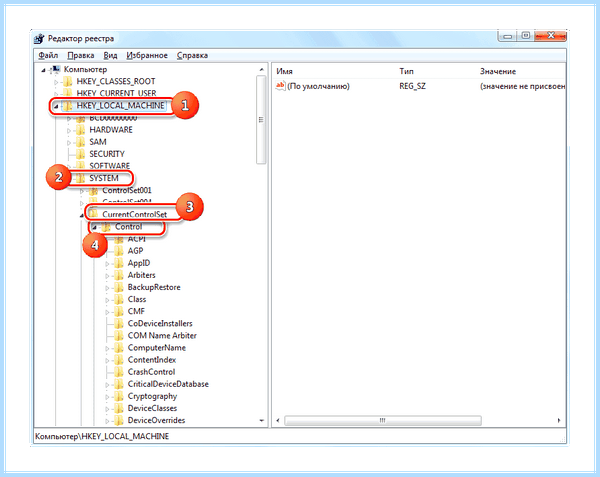600x477 pixels.
Task: Click the CoDeviceInstallers folder icon
Action: (119, 324)
